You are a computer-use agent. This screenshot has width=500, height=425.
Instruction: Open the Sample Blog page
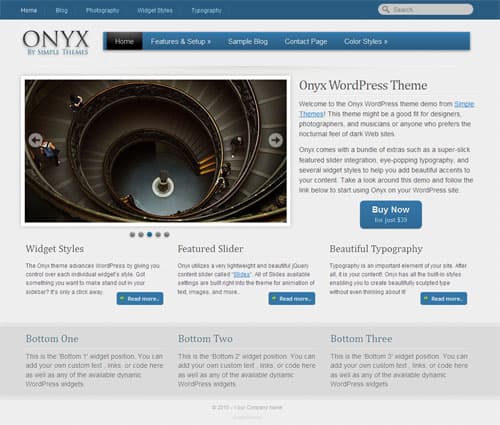(248, 41)
